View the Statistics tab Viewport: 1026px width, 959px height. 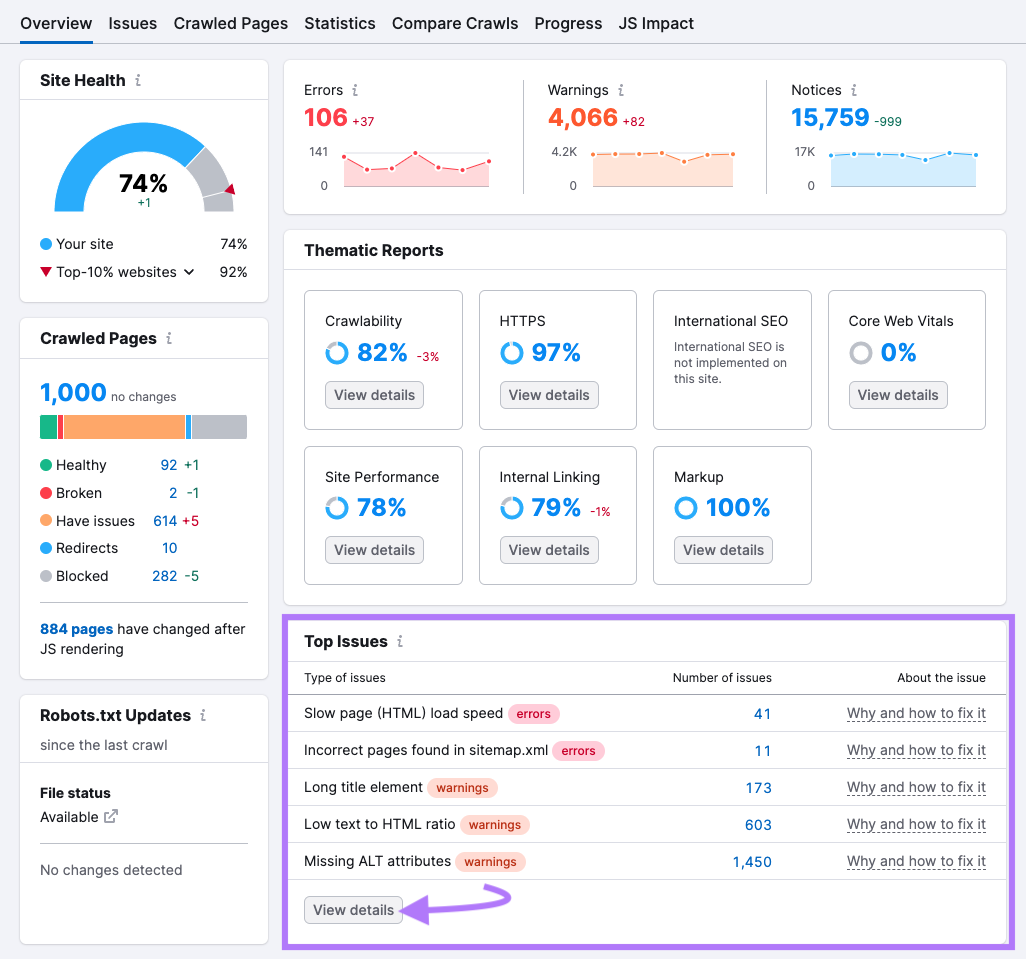[340, 23]
